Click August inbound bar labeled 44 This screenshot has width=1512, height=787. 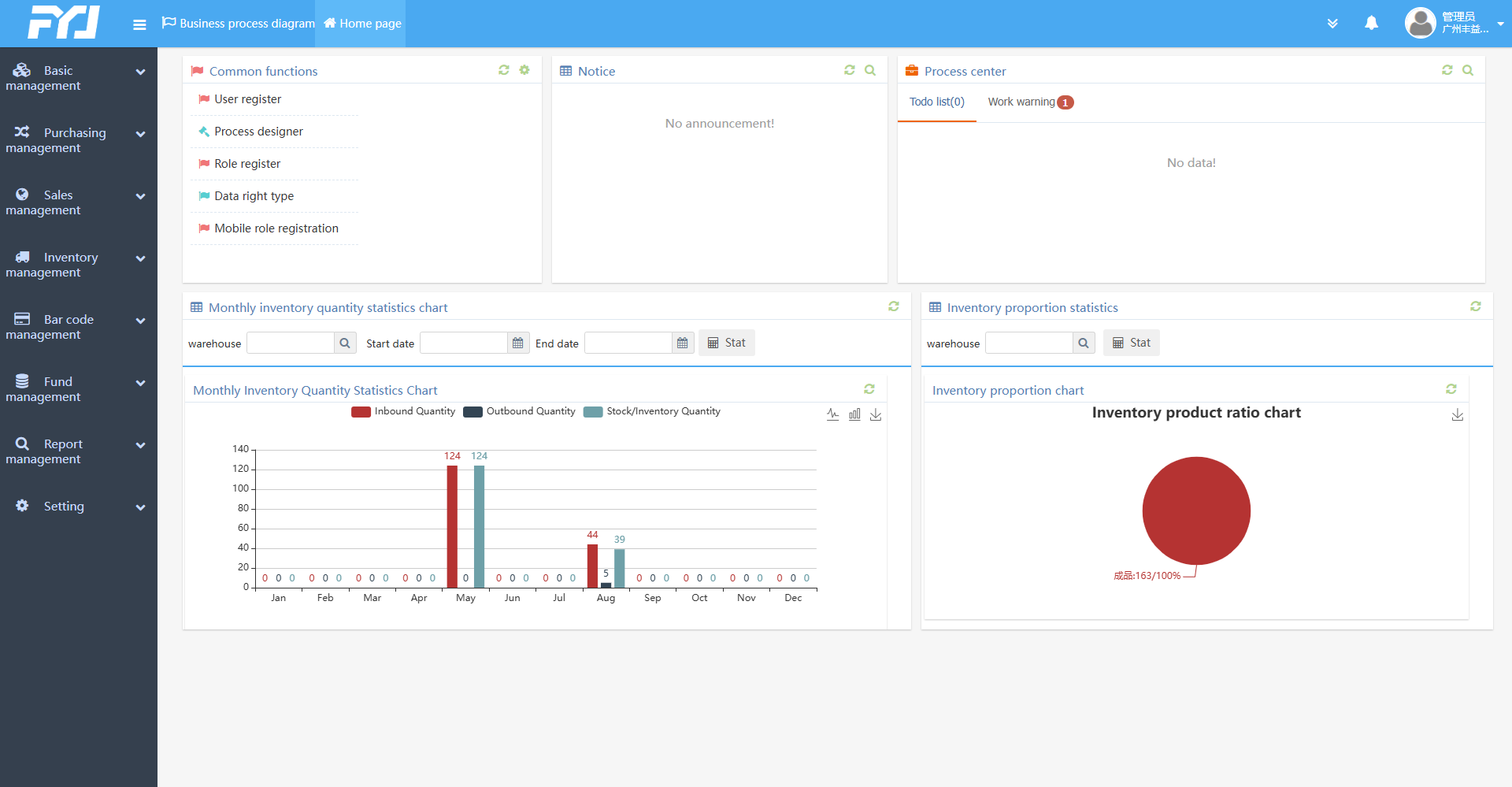(x=592, y=566)
